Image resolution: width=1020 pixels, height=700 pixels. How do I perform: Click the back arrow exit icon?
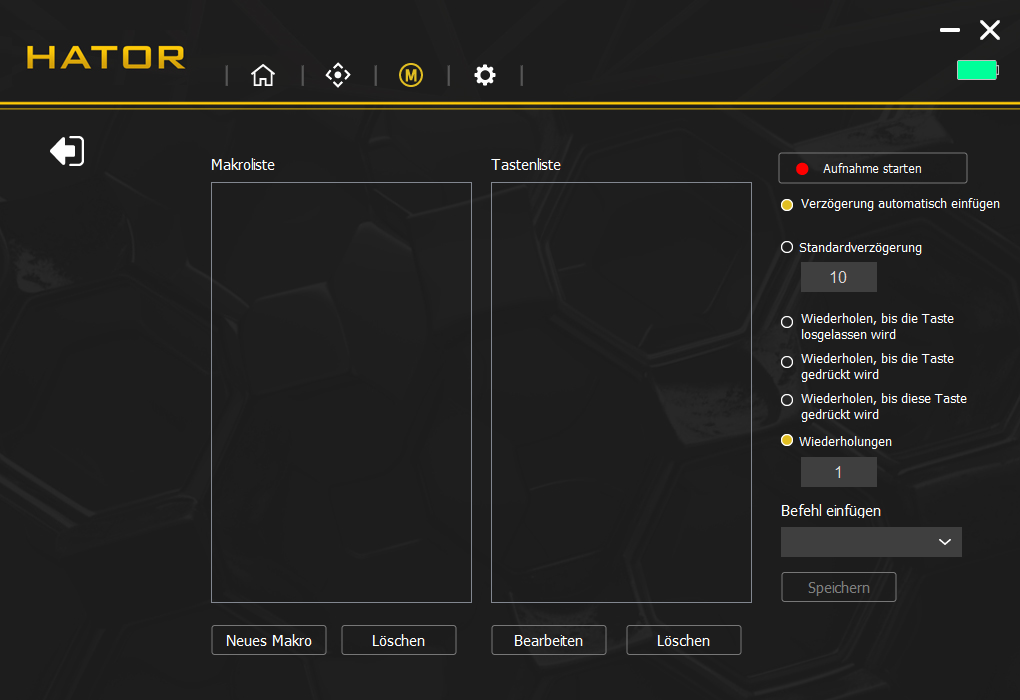pyautogui.click(x=67, y=151)
